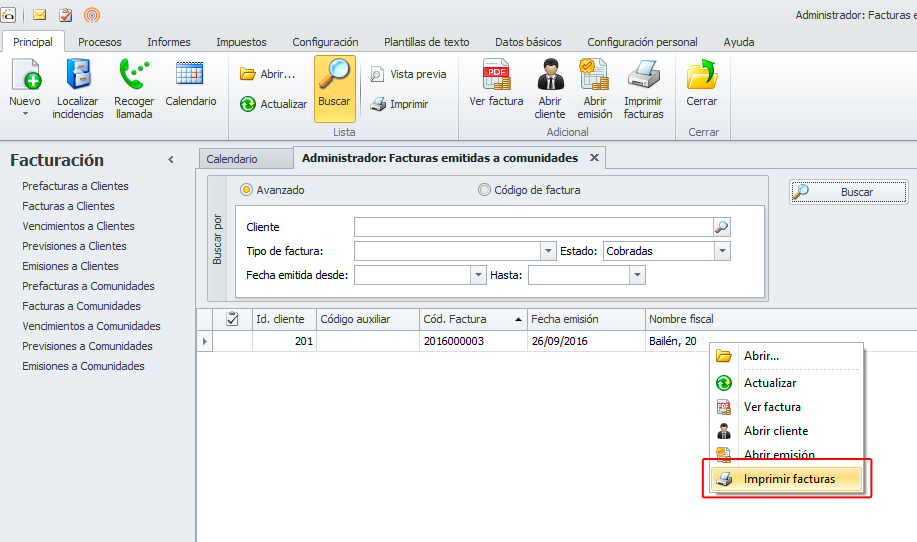Open the Impuestos ribbon tab
This screenshot has width=917, height=542.
pos(242,42)
